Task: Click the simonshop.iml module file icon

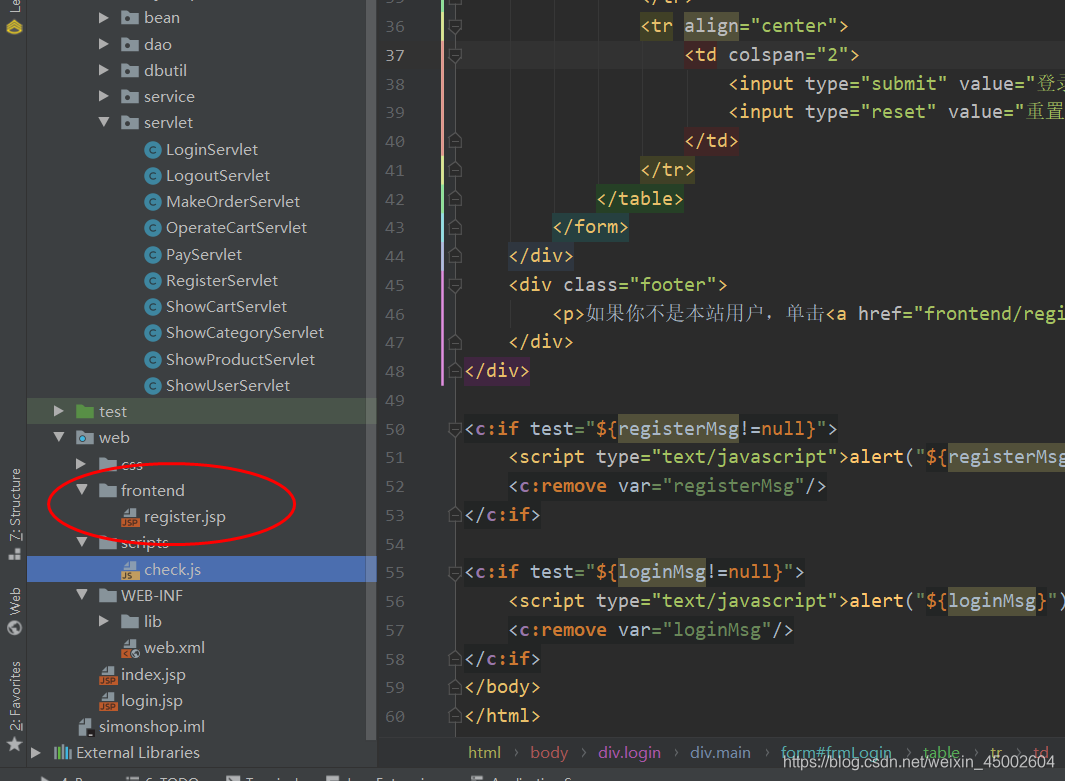Action: click(86, 727)
